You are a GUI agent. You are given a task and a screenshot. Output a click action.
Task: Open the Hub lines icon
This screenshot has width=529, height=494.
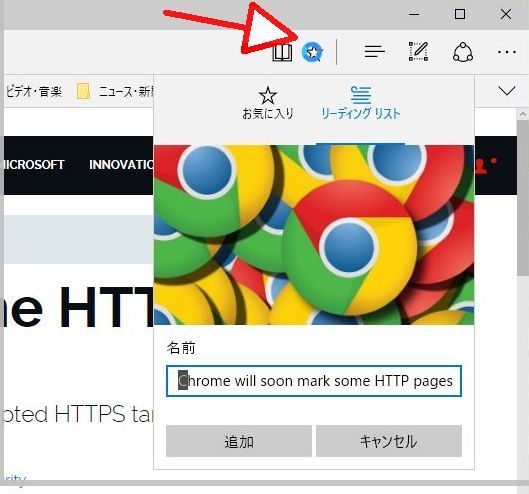[374, 52]
